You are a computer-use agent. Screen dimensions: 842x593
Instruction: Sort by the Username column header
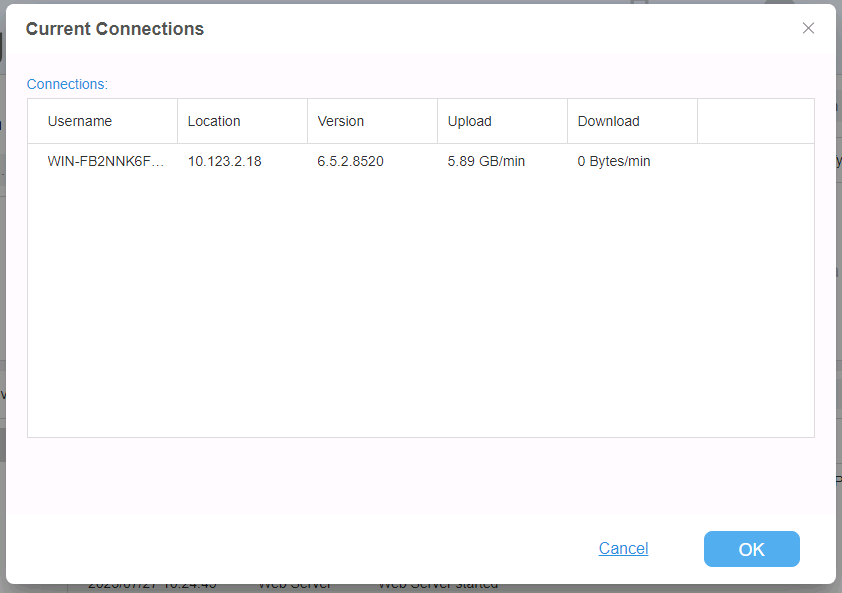click(x=80, y=121)
